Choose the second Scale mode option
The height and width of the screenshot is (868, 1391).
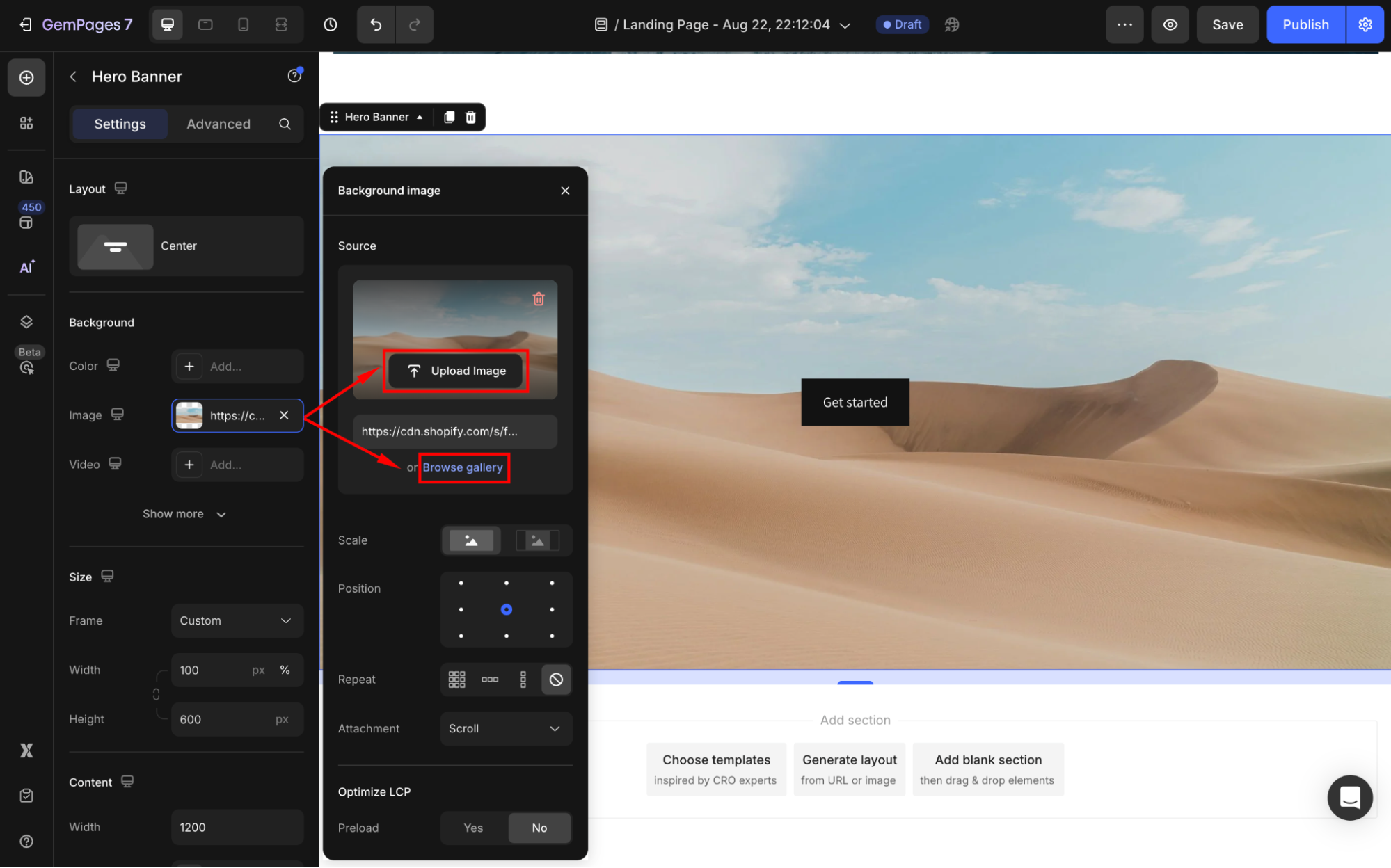[x=537, y=540]
